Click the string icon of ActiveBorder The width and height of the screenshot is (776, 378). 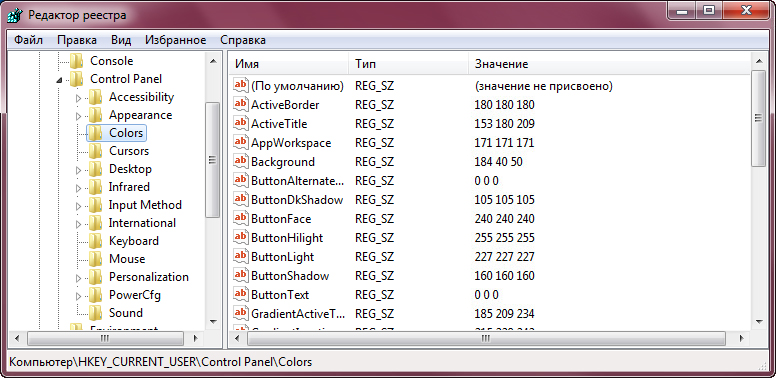coord(241,104)
